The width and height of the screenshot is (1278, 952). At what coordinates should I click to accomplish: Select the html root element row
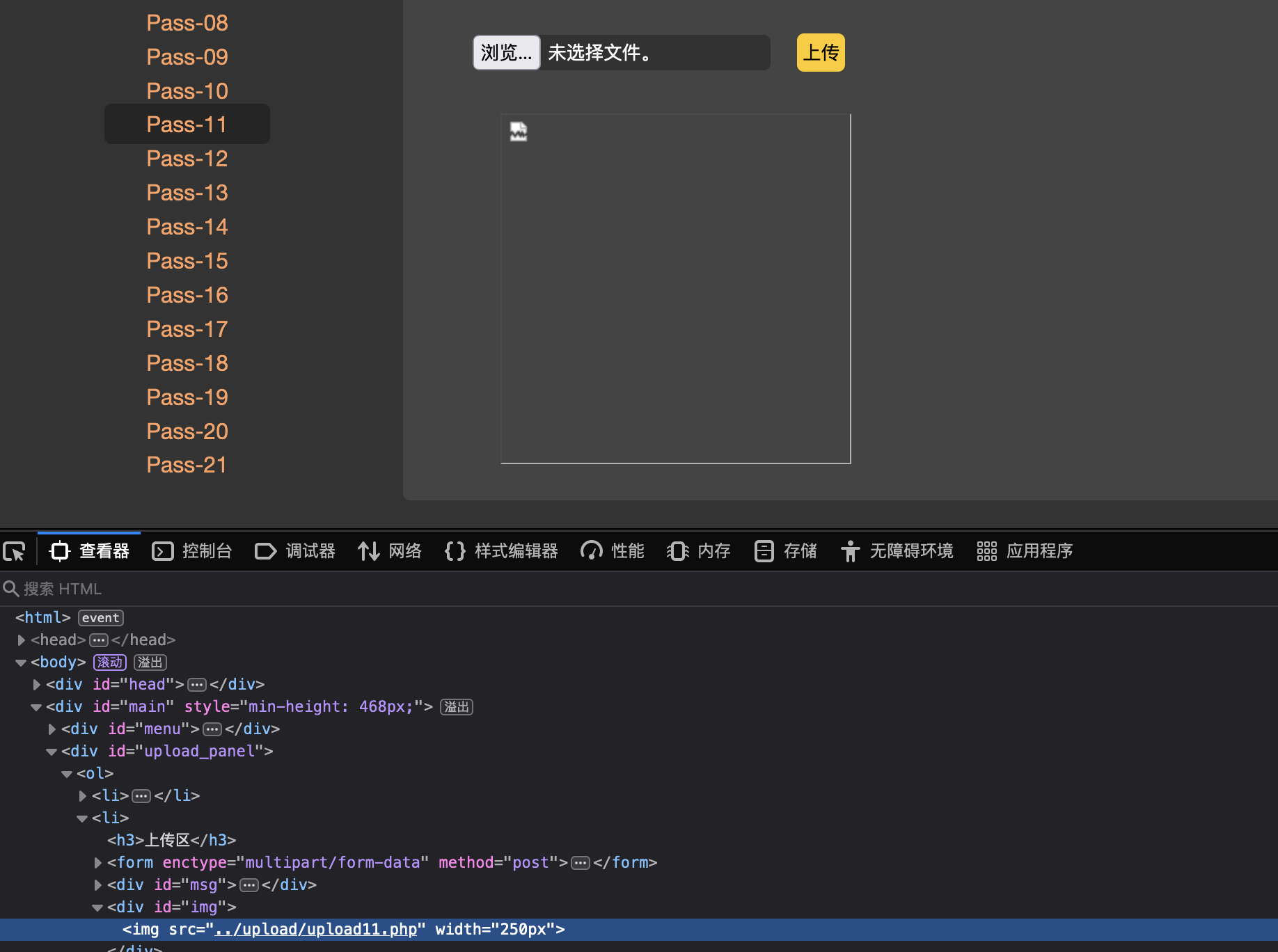click(x=639, y=618)
